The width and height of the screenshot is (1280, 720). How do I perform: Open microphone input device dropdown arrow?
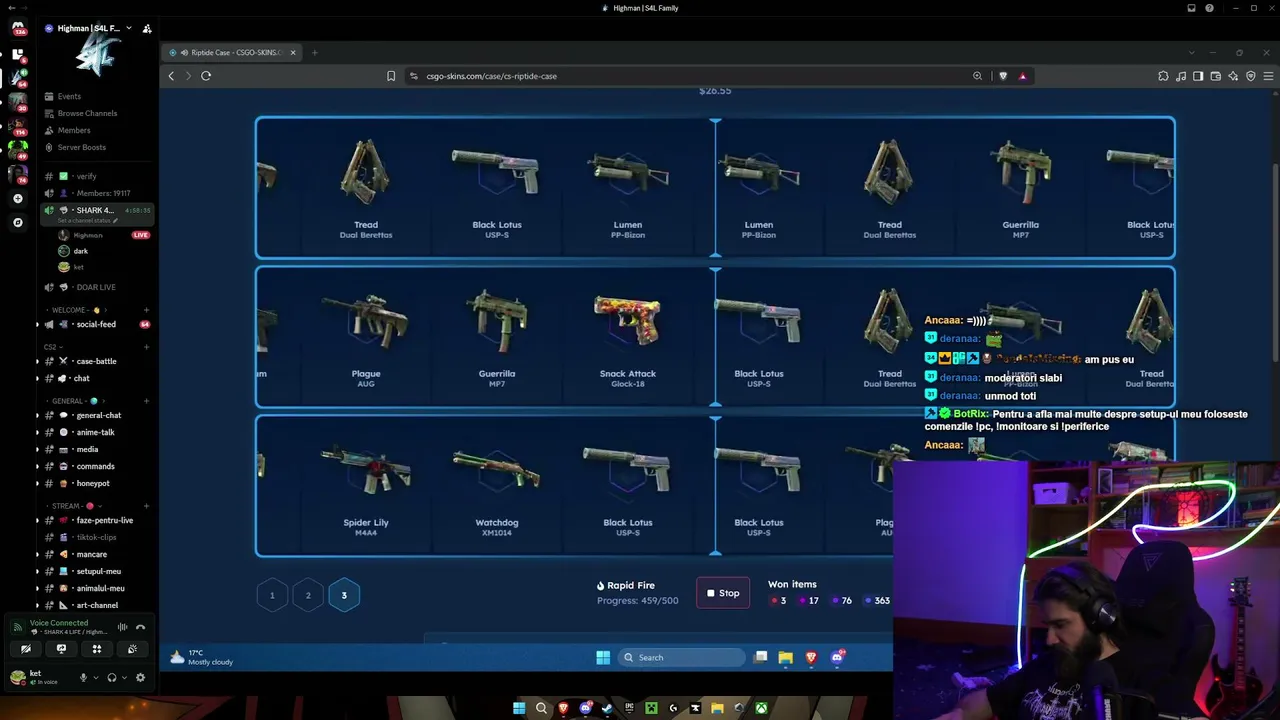pos(97,677)
